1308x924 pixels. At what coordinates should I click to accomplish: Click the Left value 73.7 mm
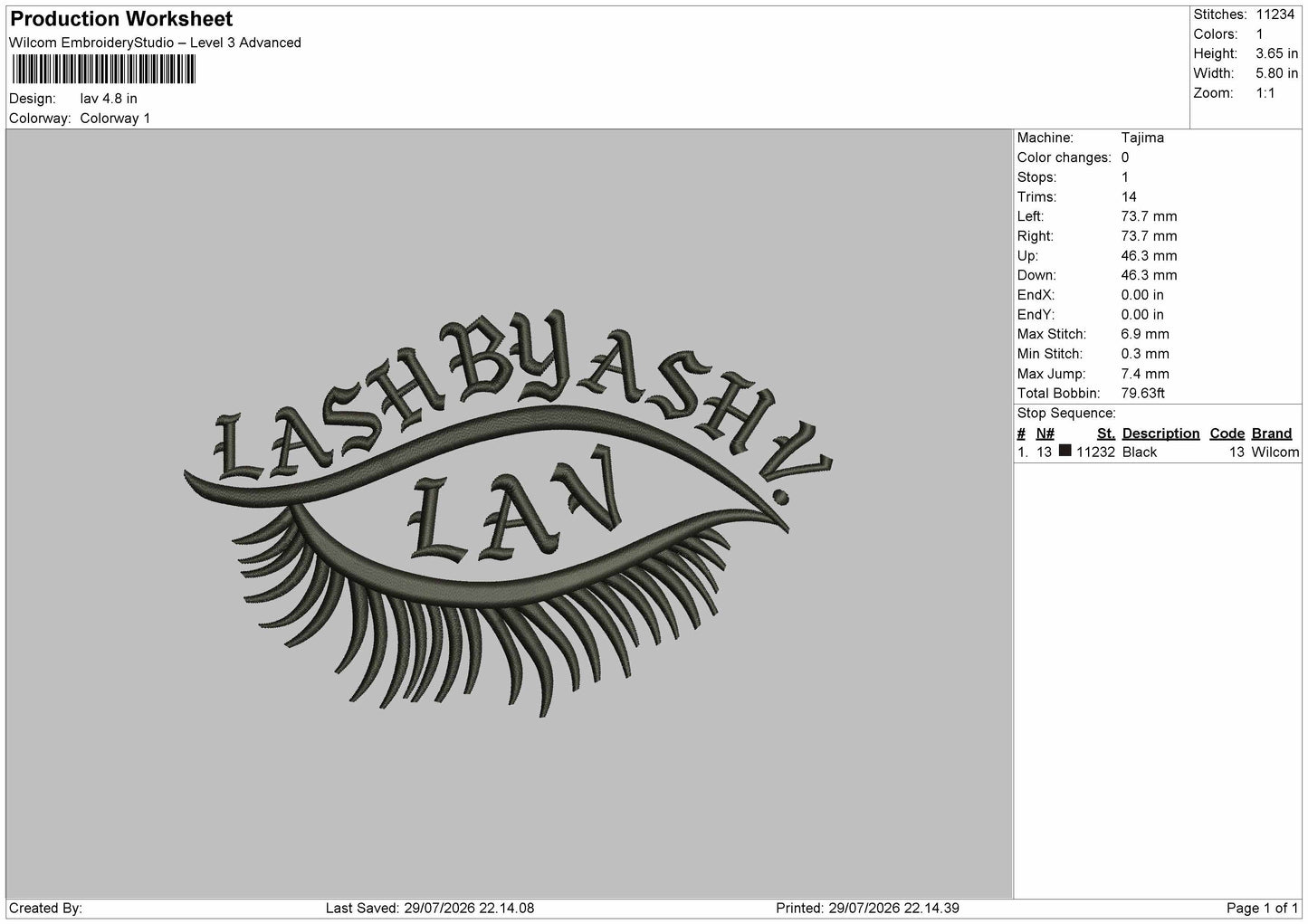click(x=1149, y=216)
